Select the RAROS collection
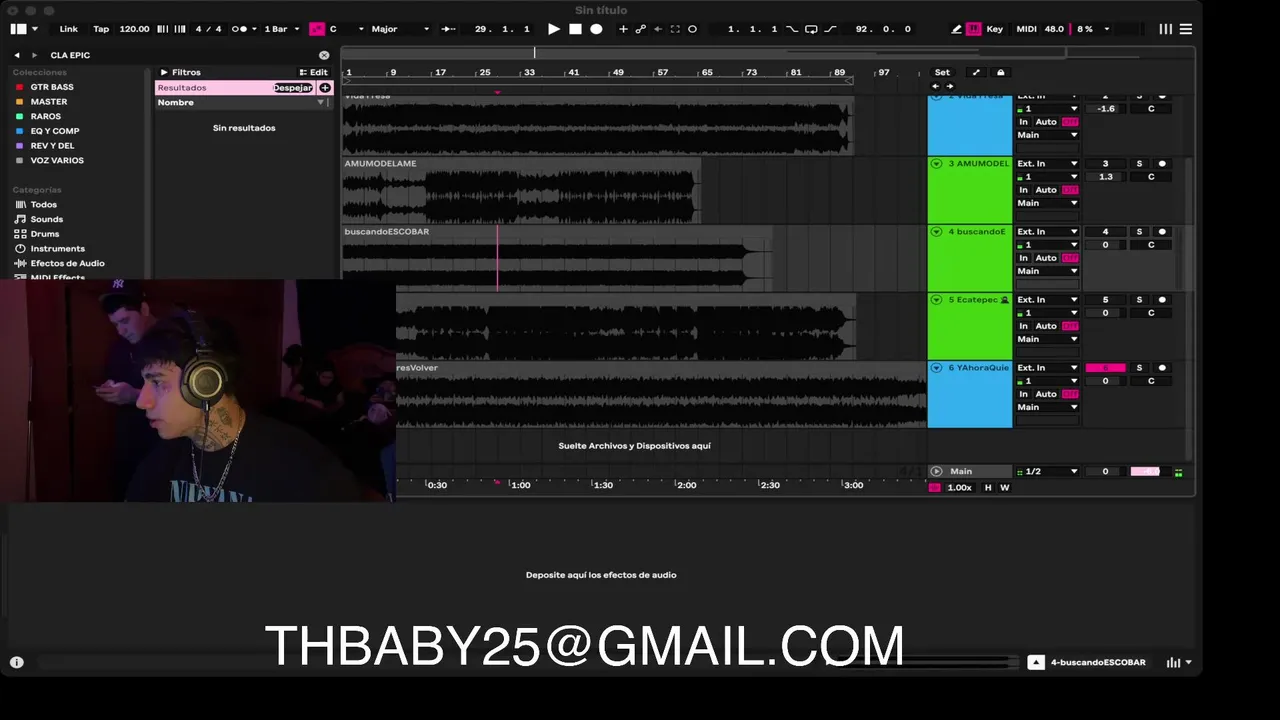The image size is (1280, 720). (45, 116)
